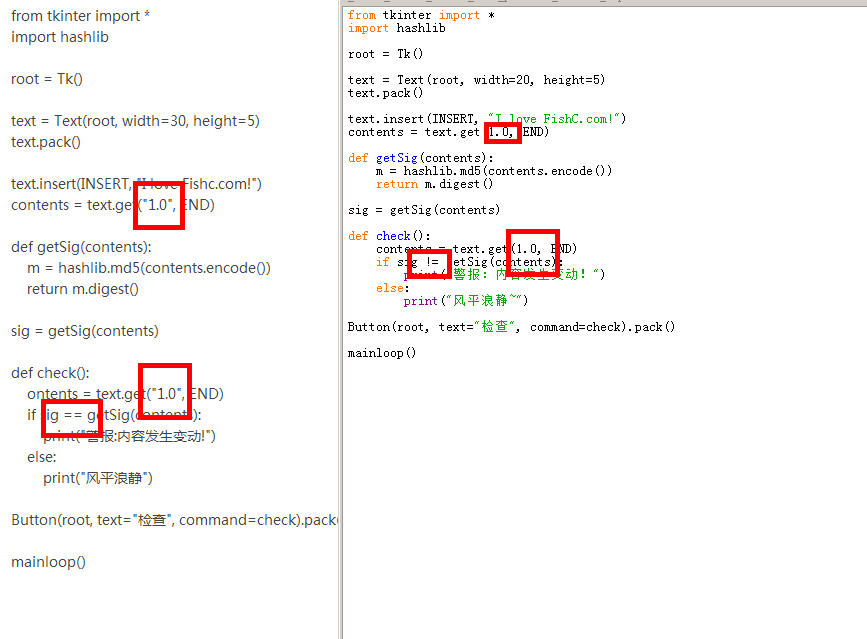Click "root = Tk()" in the right editor
The width and height of the screenshot is (867, 639).
[x=385, y=54]
